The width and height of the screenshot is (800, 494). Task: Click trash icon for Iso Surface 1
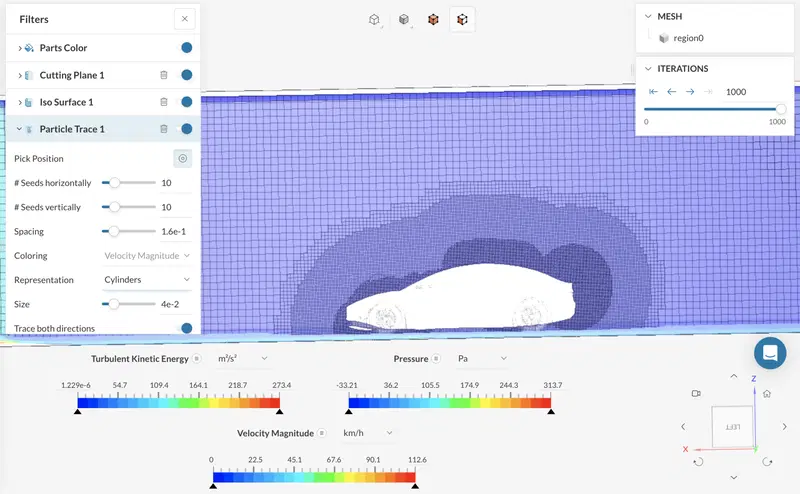click(x=164, y=102)
